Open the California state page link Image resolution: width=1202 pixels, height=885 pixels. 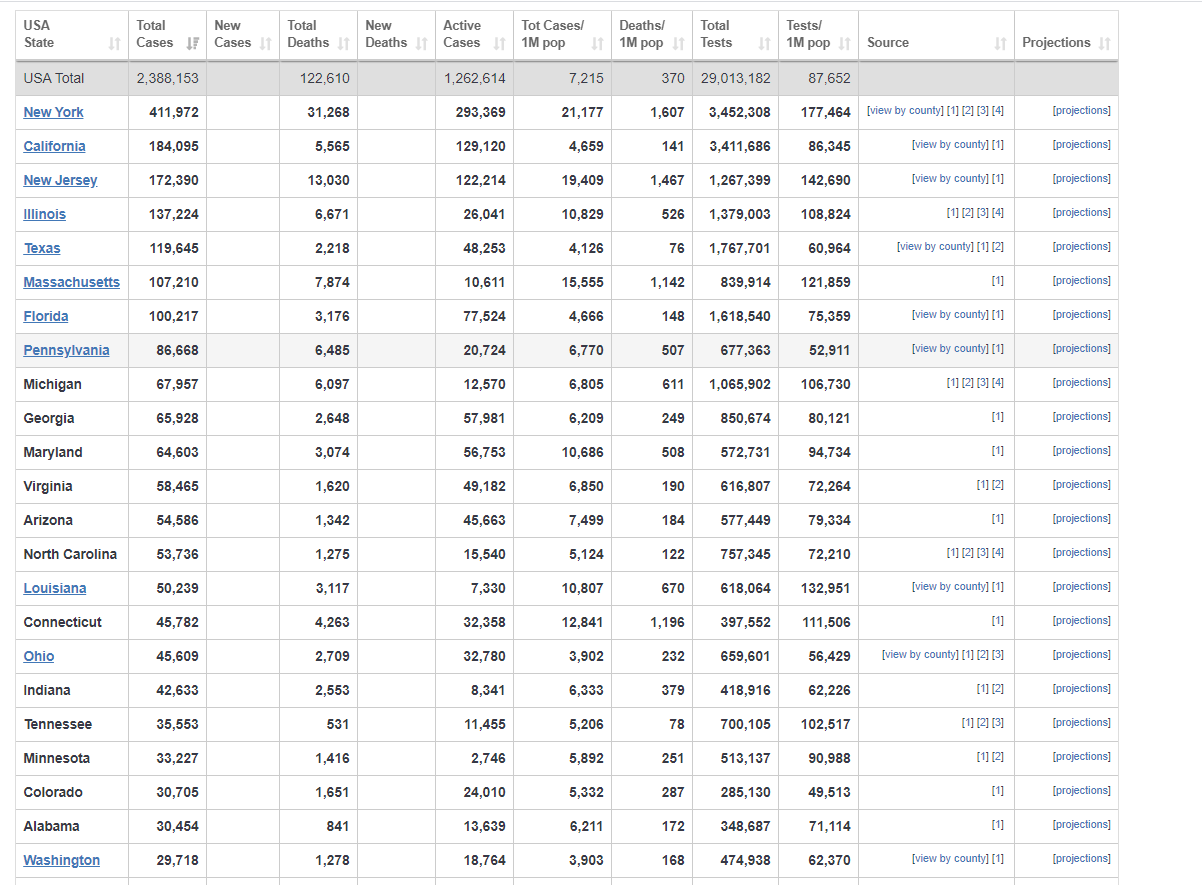click(54, 146)
